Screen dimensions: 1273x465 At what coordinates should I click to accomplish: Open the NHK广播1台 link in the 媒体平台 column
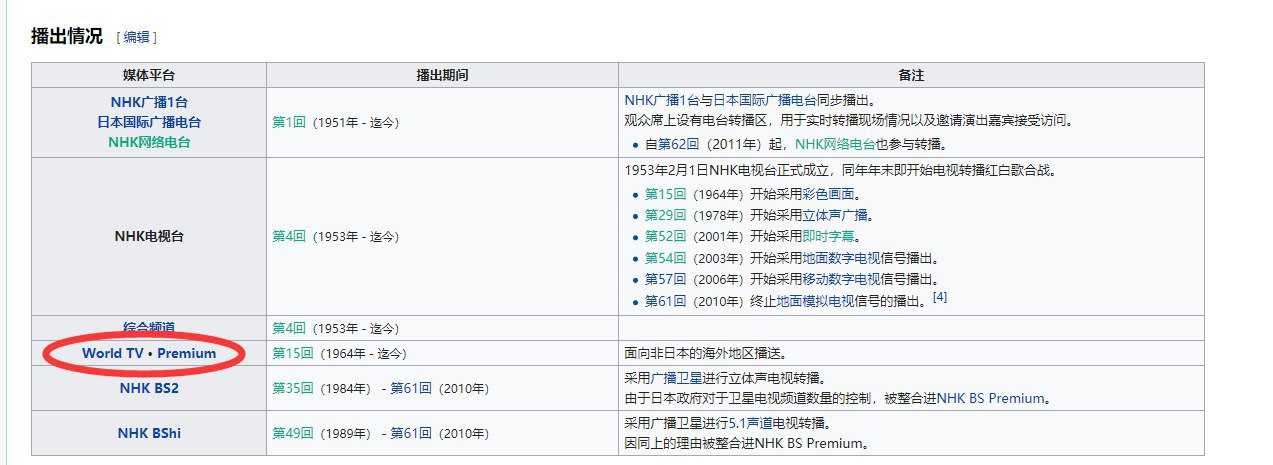(149, 101)
